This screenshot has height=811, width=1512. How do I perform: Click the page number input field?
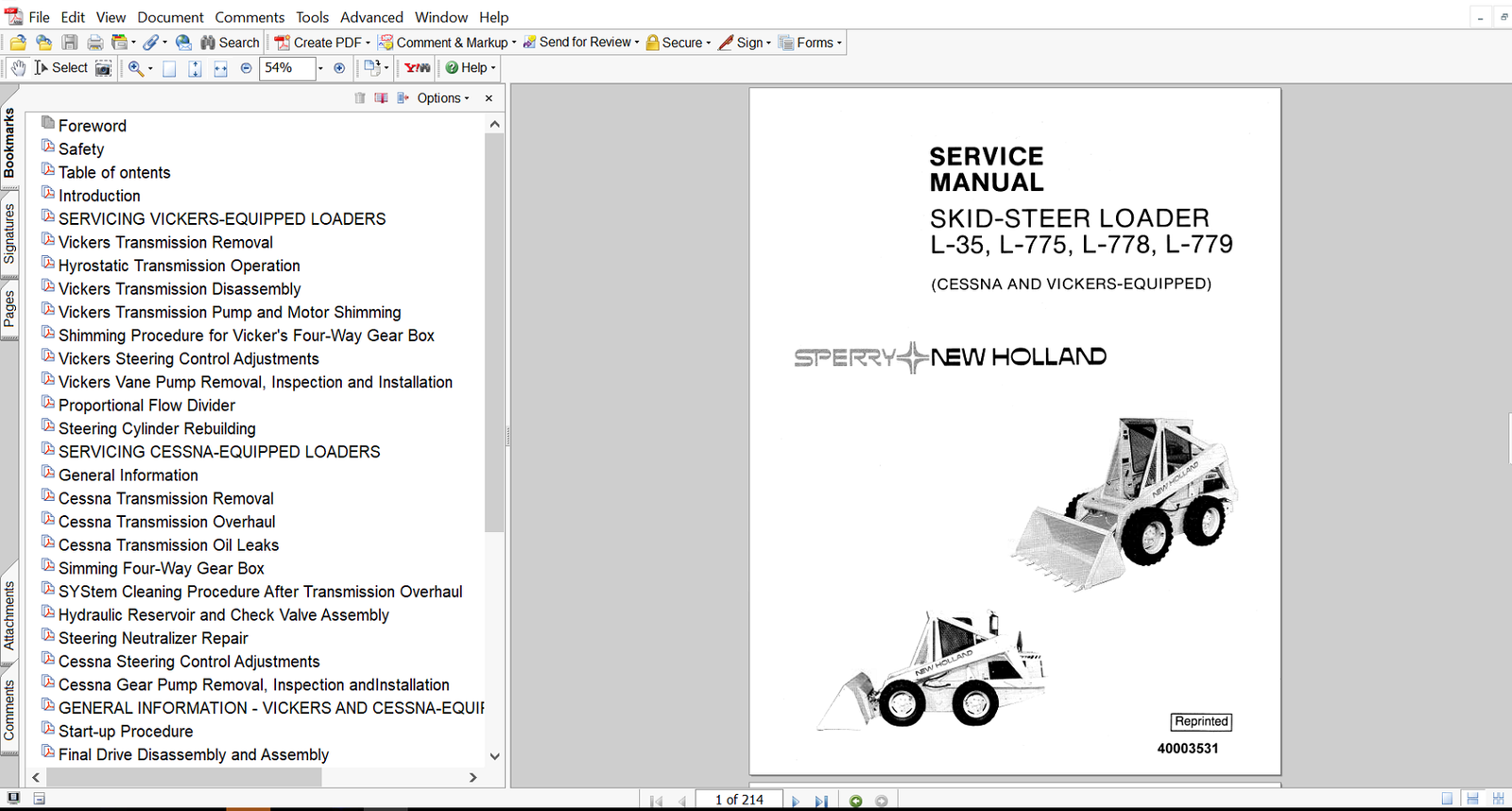click(739, 800)
